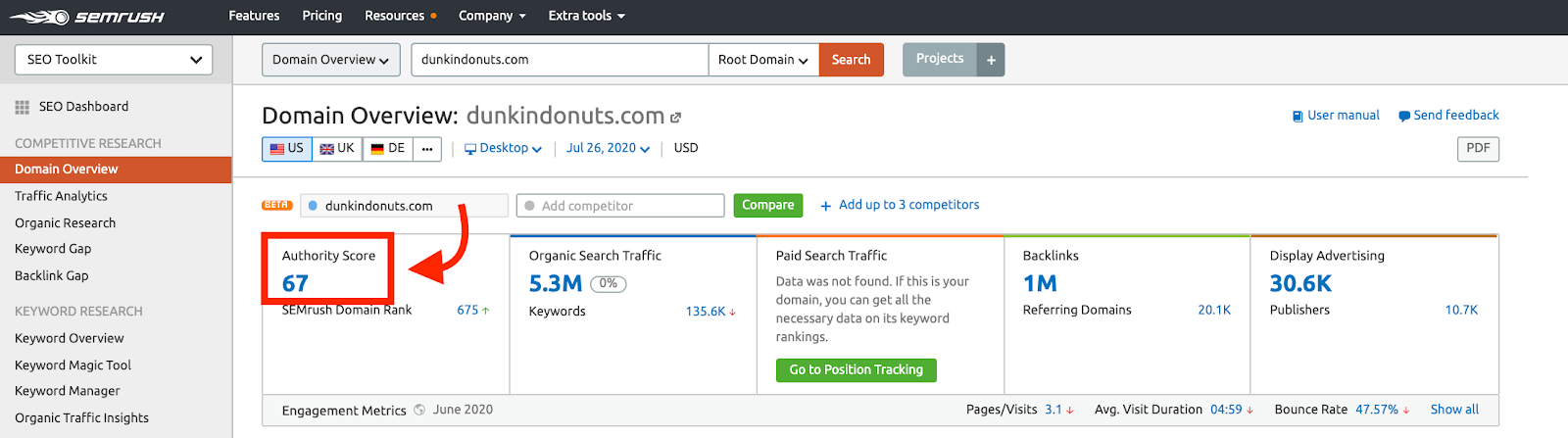This screenshot has width=1568, height=438.
Task: Click Add up to 3 competitors link
Action: 900,205
